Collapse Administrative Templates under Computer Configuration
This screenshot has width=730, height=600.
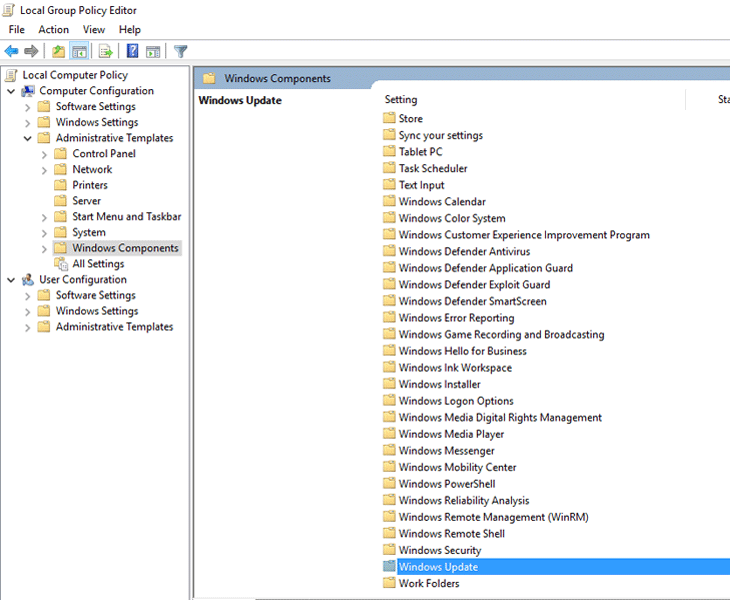point(27,138)
